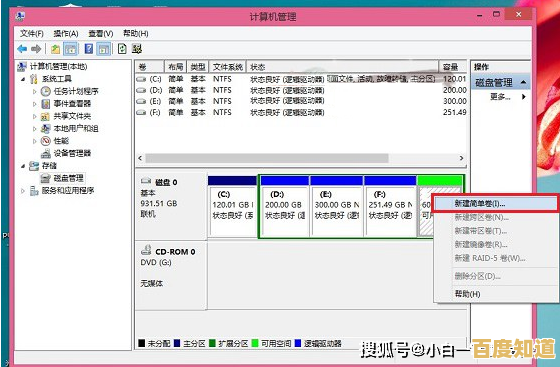Choose 新建简单卷(I)... from context menu
Viewport: 560px width, 367px height.
click(x=495, y=203)
